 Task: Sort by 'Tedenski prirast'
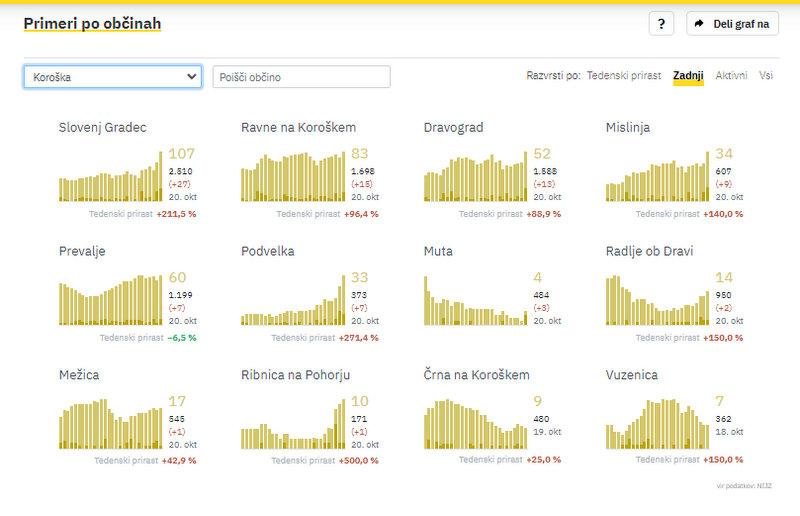(623, 75)
